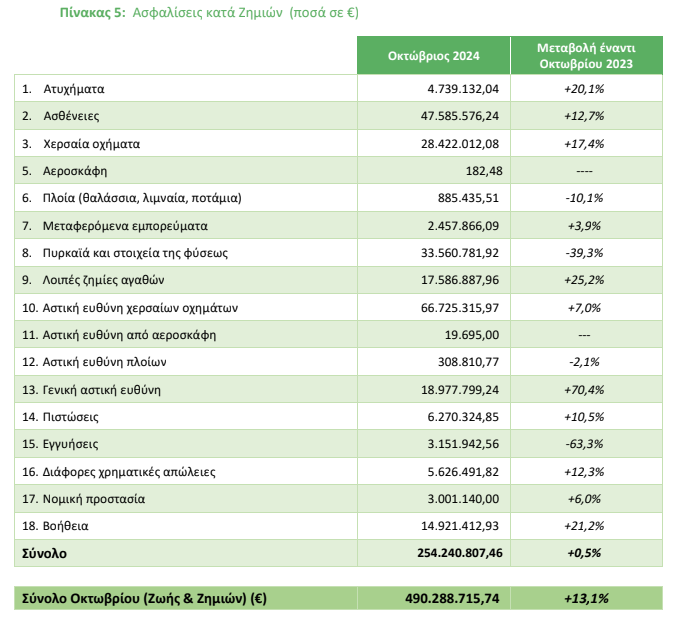Click the +70,4% cell
679x633 pixels.
(584, 390)
